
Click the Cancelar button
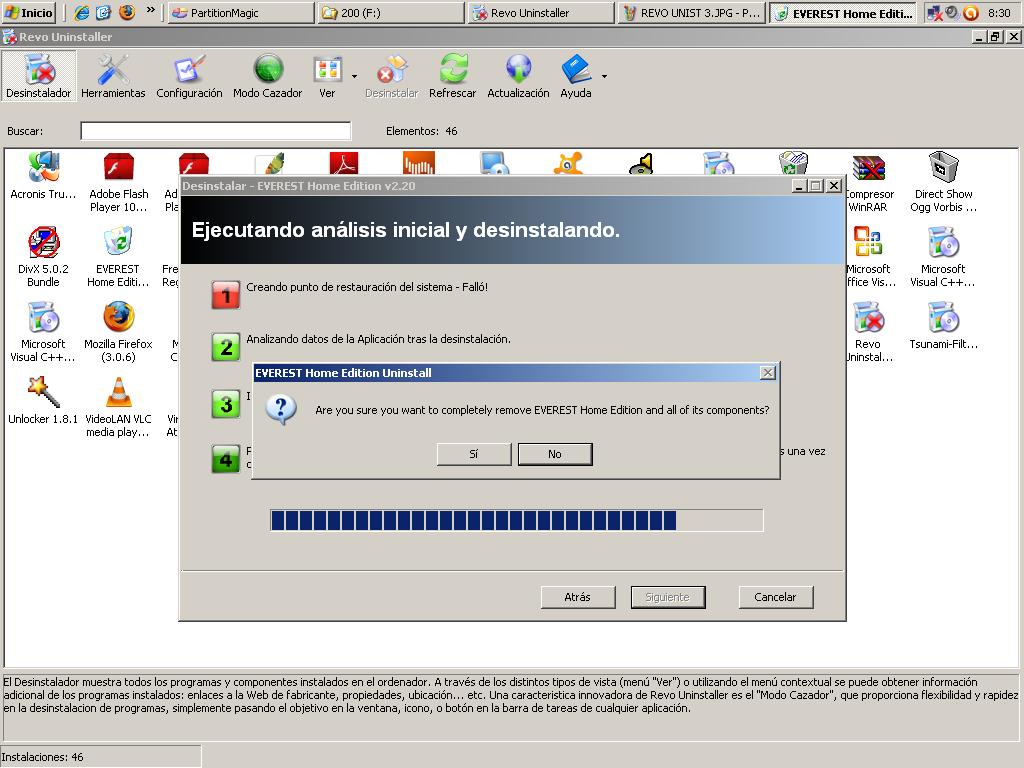point(775,597)
